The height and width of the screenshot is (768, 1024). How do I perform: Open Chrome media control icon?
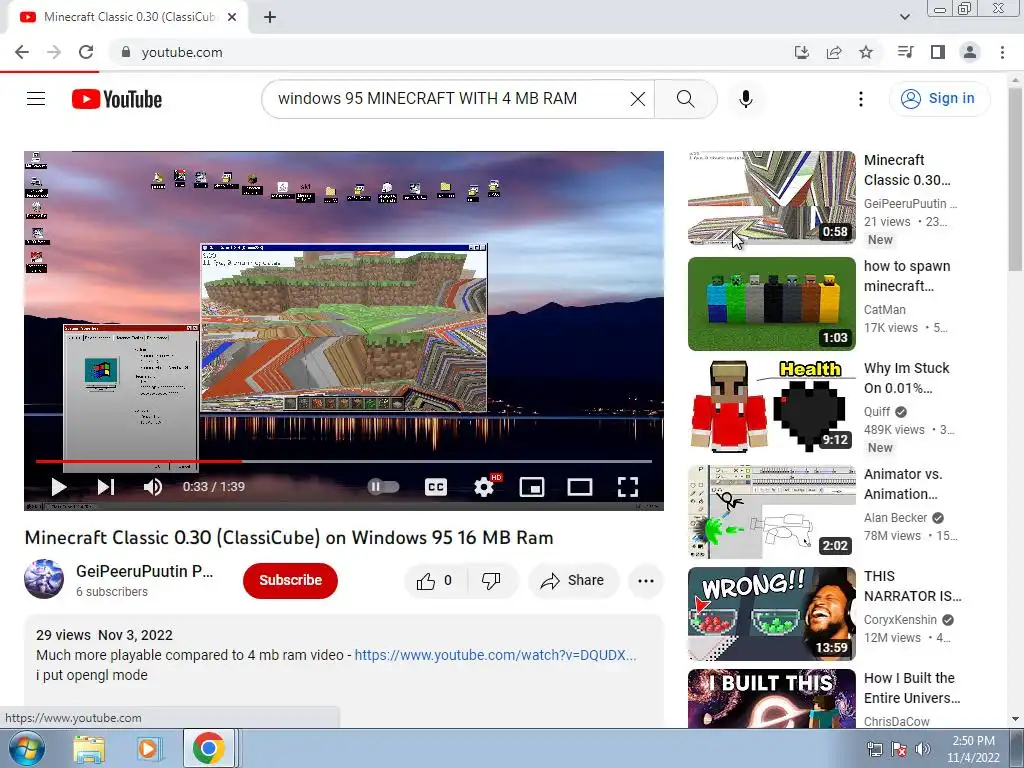pyautogui.click(x=905, y=52)
